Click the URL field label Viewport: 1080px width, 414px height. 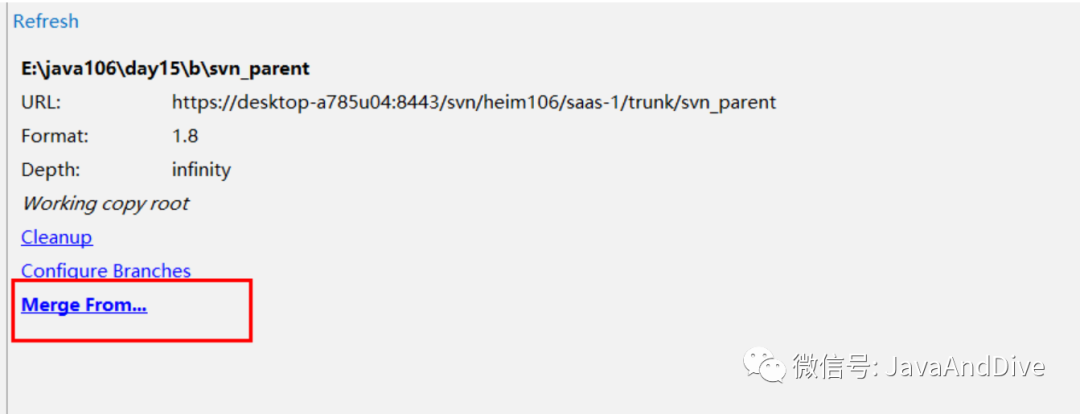(41, 102)
